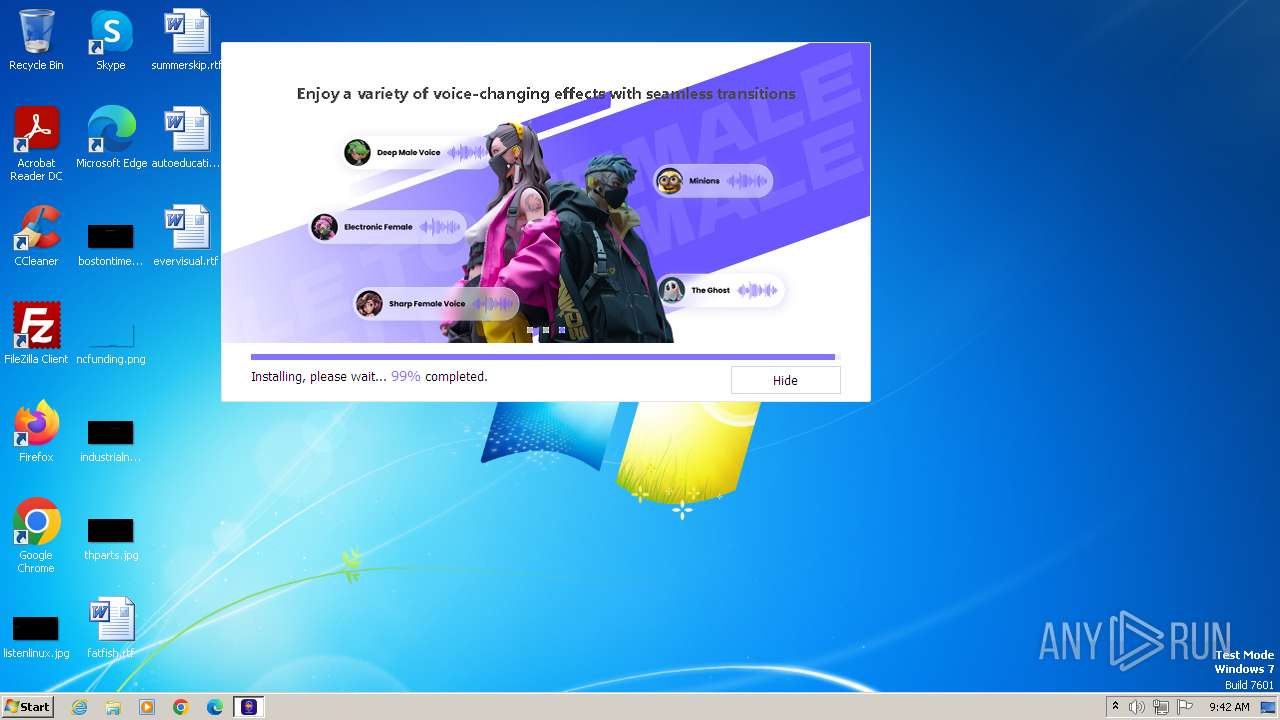Select the summerskip.rtf document icon
The image size is (1280, 720).
coord(186,40)
